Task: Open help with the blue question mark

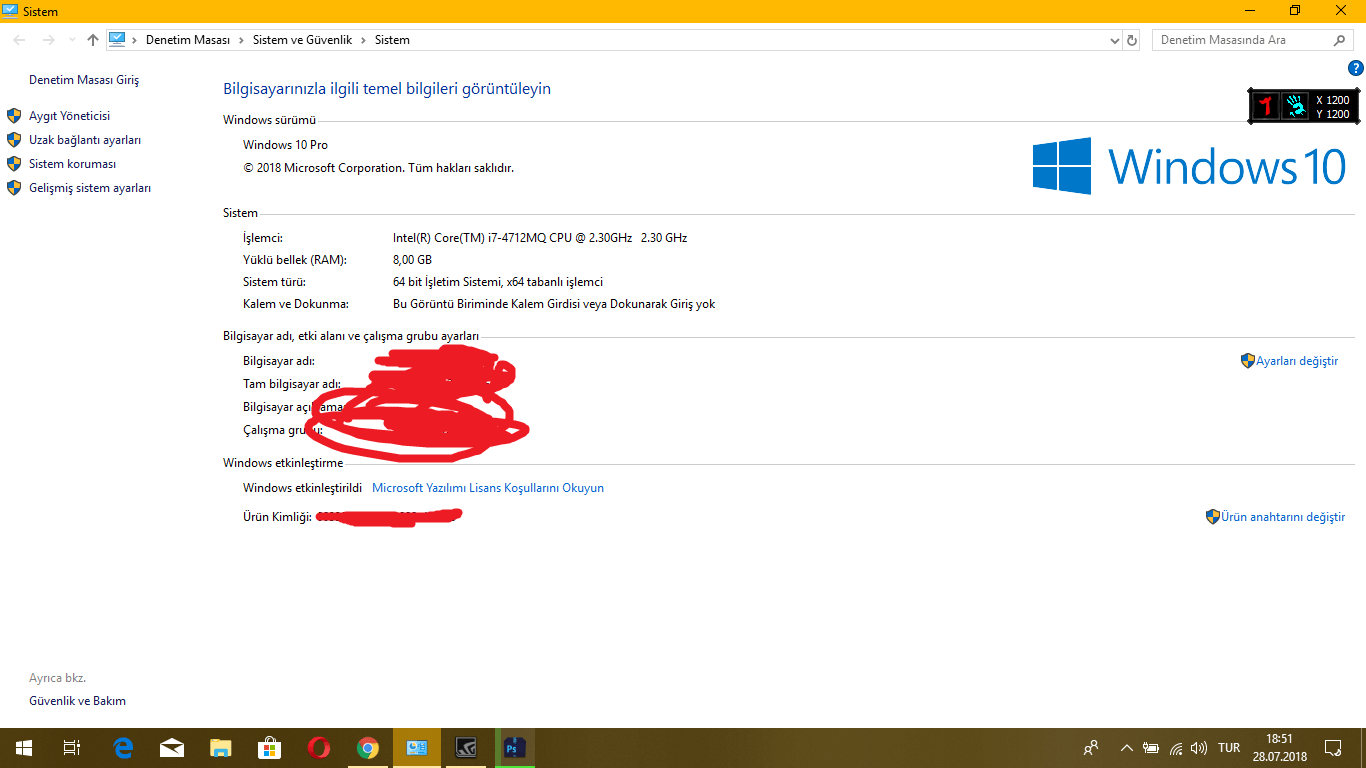Action: pyautogui.click(x=1356, y=68)
